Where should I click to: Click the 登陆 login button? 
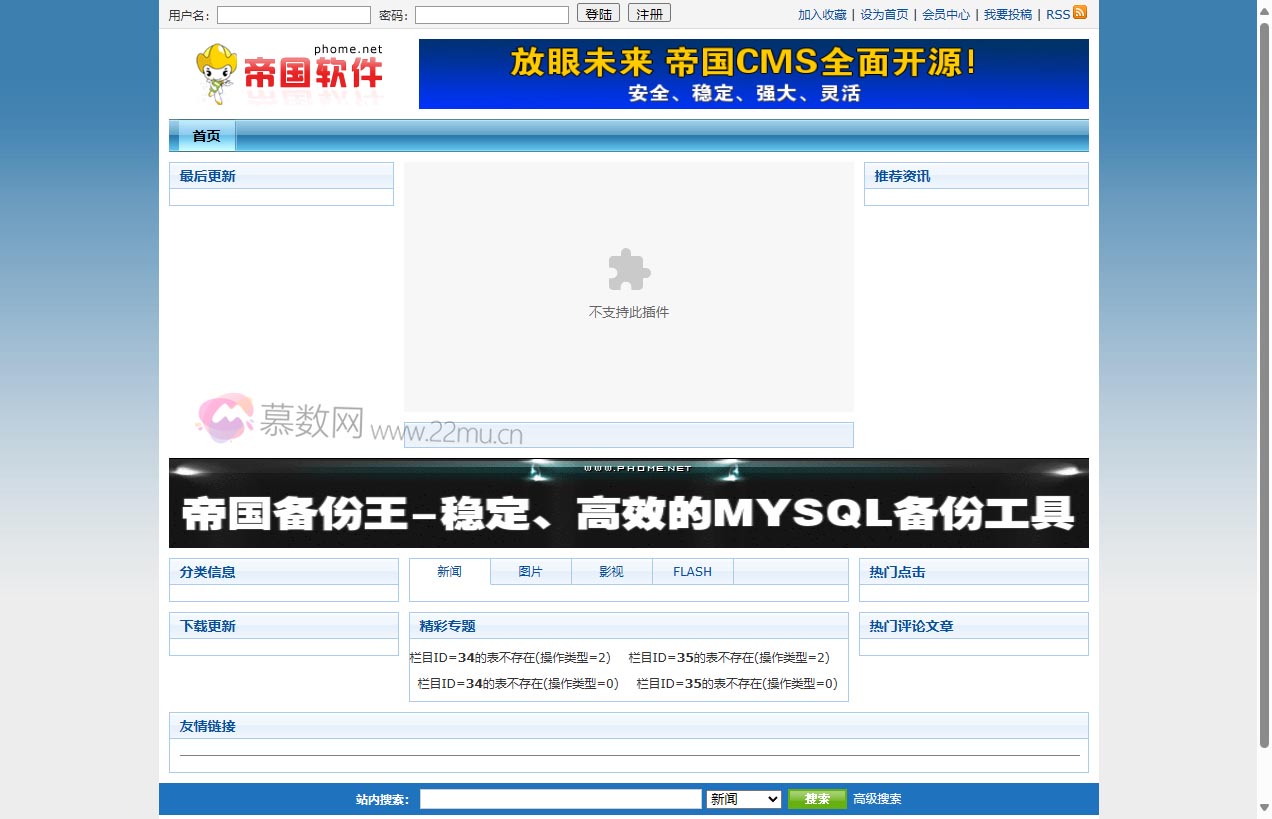598,13
